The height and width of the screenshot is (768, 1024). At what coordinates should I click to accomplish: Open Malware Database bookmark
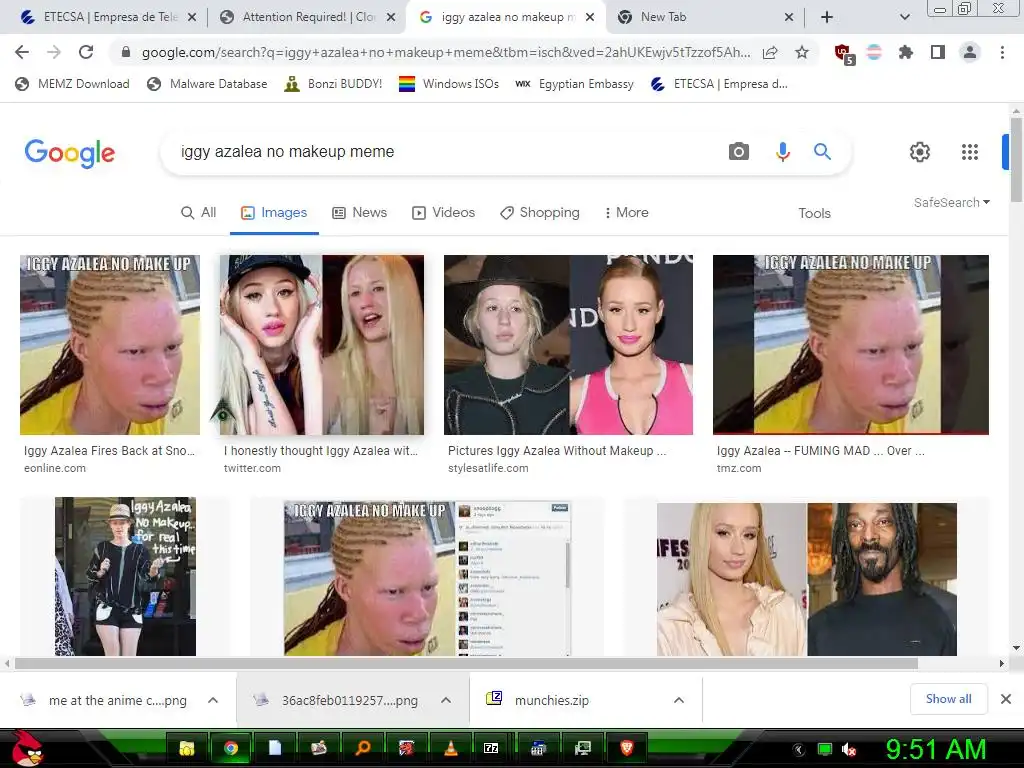pyautogui.click(x=207, y=84)
